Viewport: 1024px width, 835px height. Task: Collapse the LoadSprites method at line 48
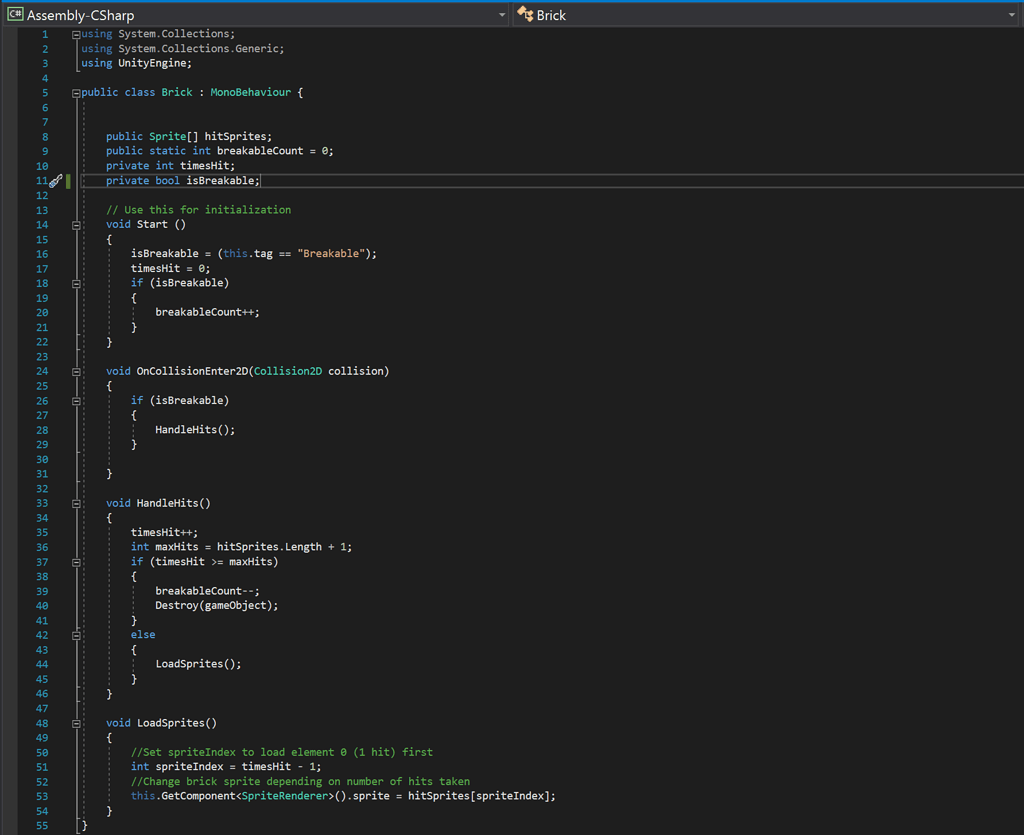[x=76, y=724]
